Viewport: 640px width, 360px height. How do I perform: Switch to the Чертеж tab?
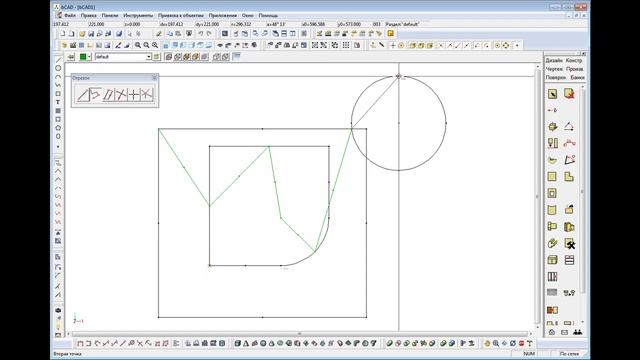554,69
